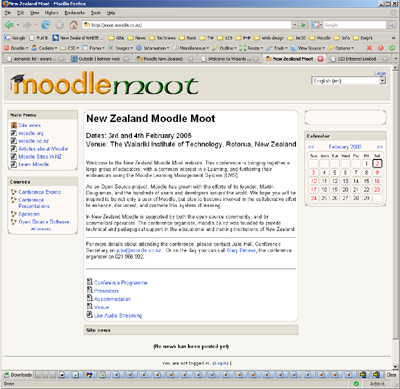Open the Bookmarks menu

75,13
